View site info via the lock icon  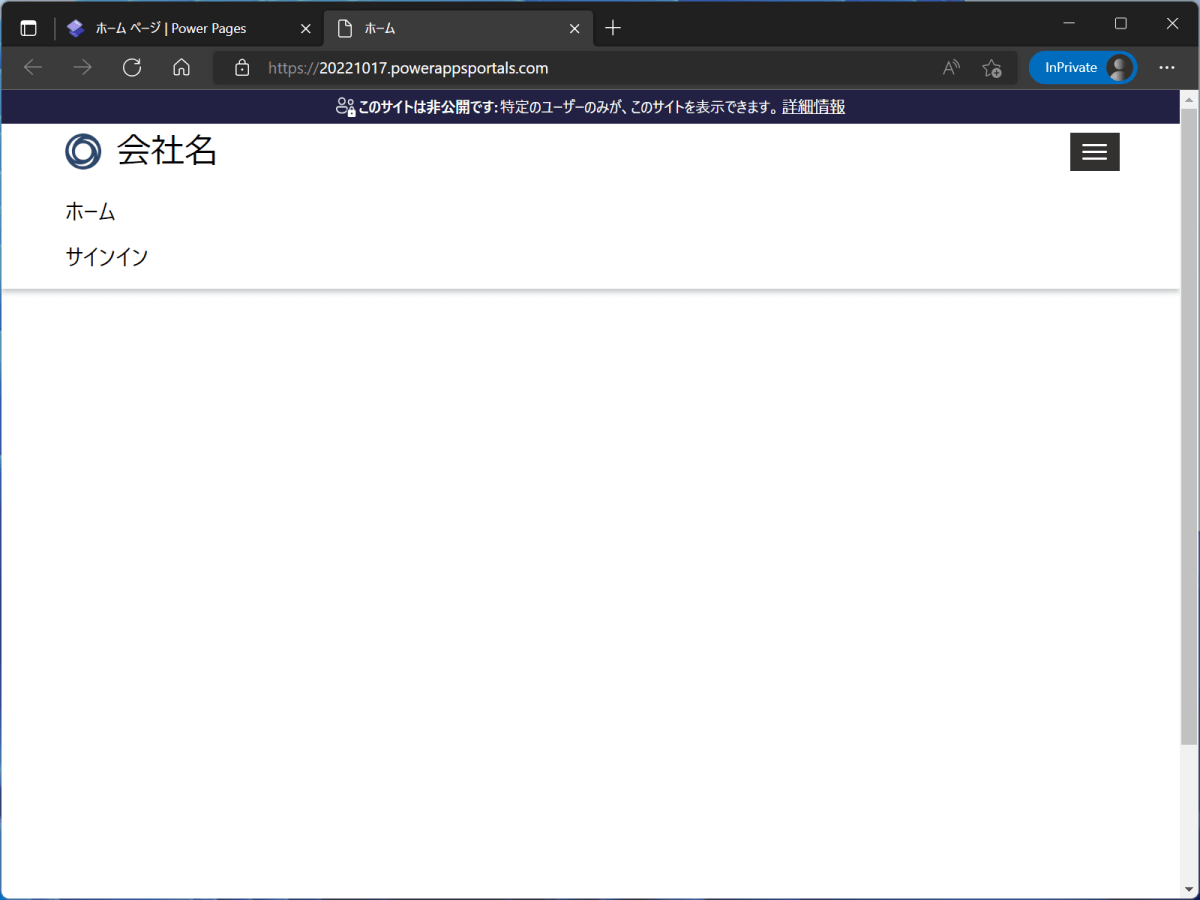coord(241,68)
